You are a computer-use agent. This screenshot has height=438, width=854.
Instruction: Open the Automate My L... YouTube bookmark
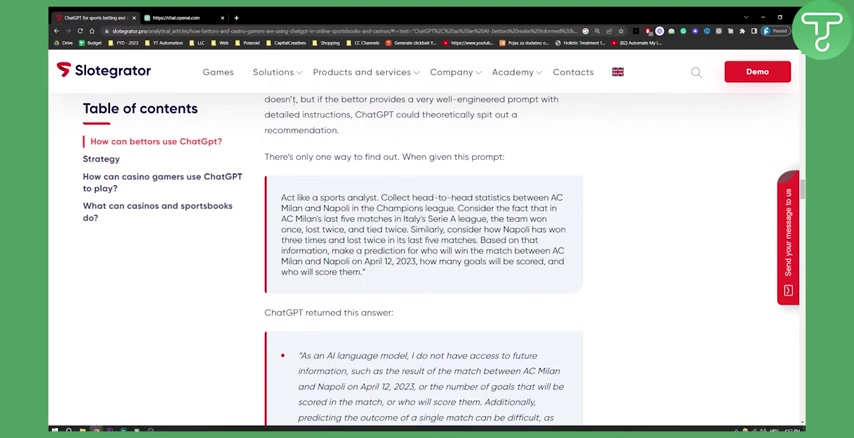coord(637,42)
